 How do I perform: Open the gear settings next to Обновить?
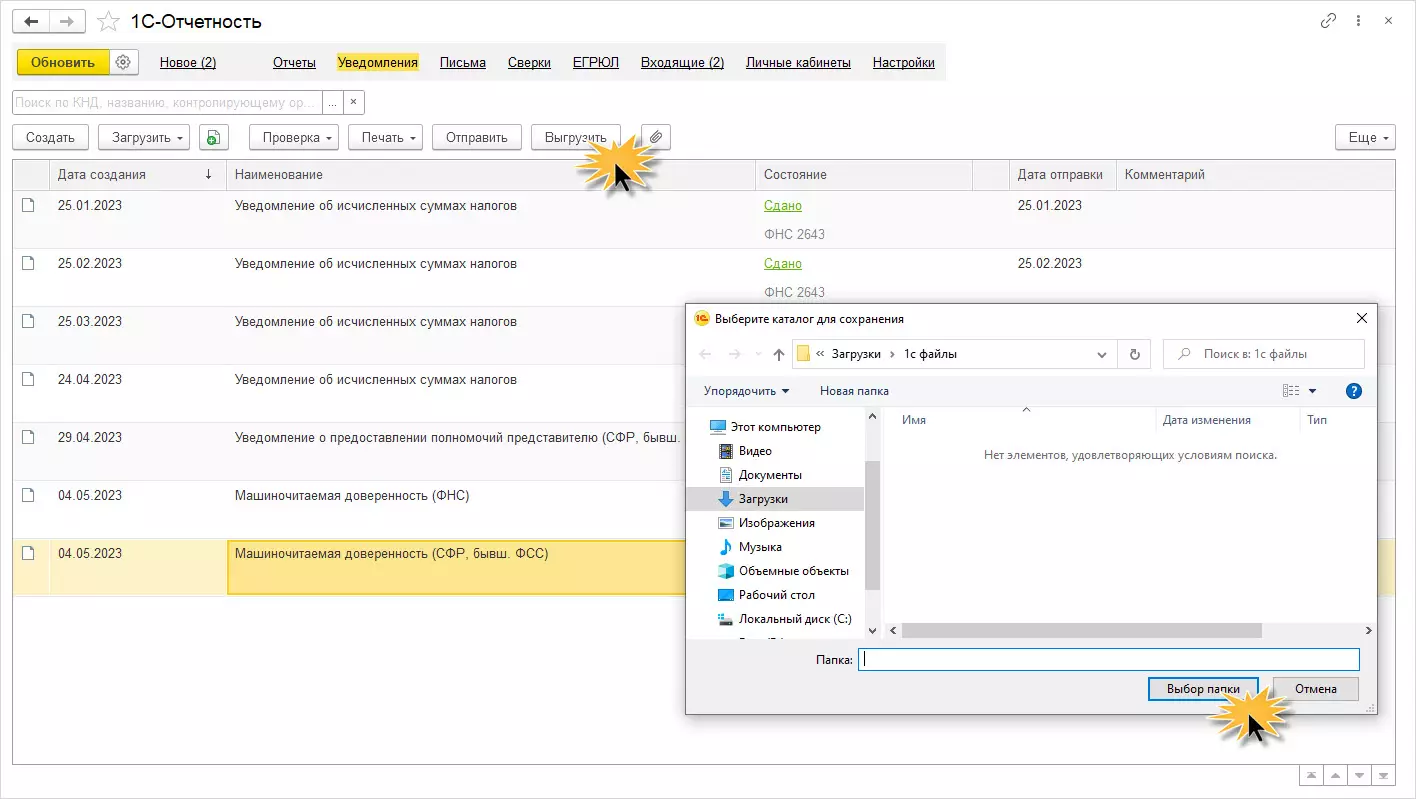[x=123, y=62]
